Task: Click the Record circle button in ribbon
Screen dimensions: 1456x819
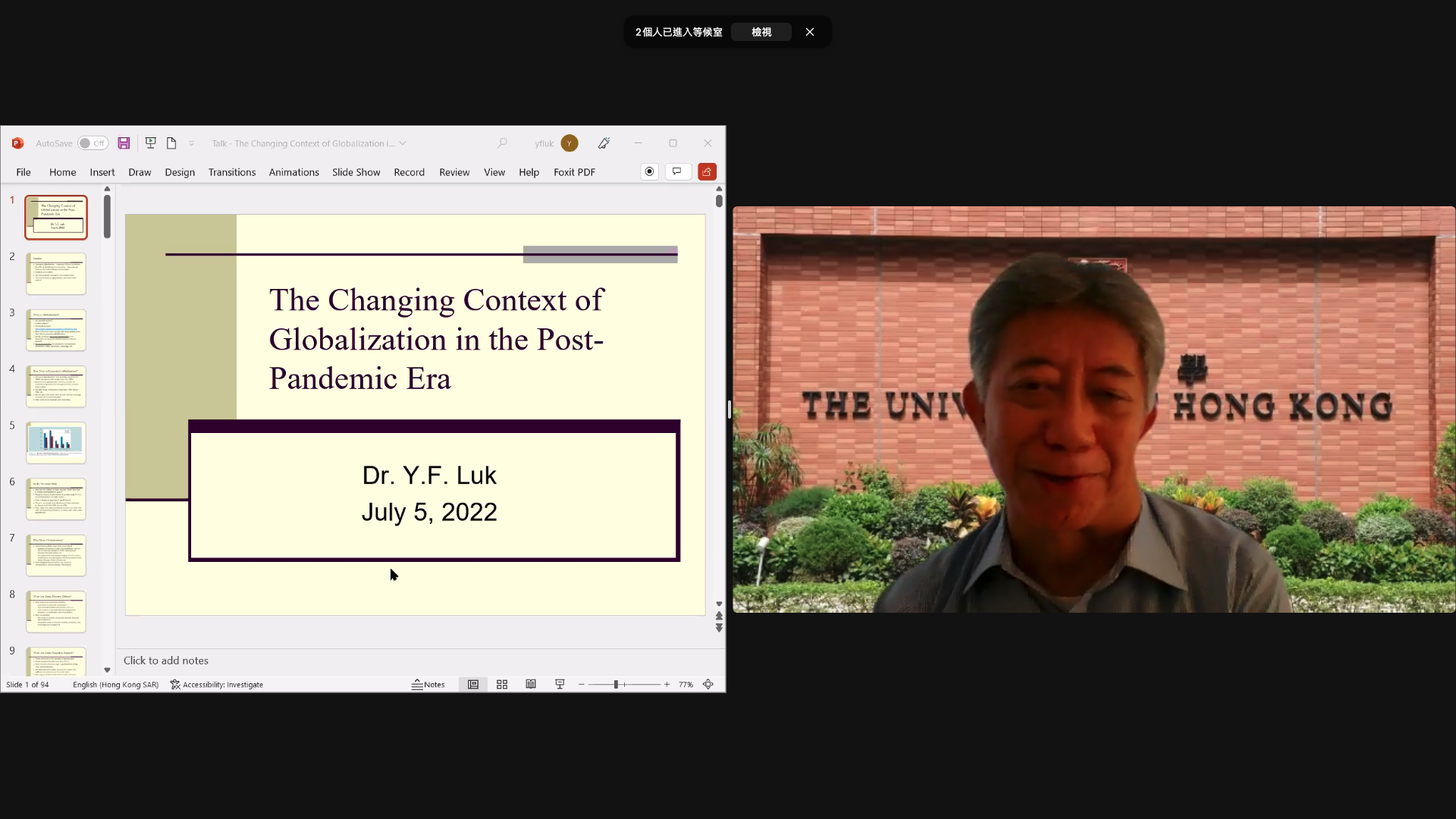Action: (649, 172)
